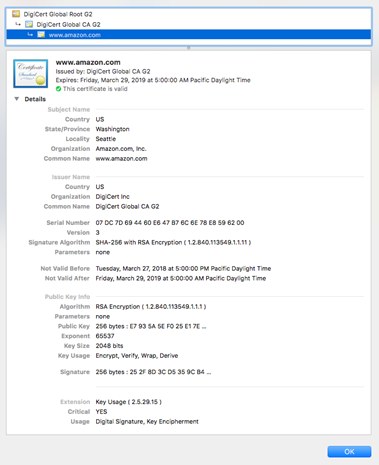Click the DigiCert Global CA G2 certificate icon
The image size is (379, 465).
(29, 24)
